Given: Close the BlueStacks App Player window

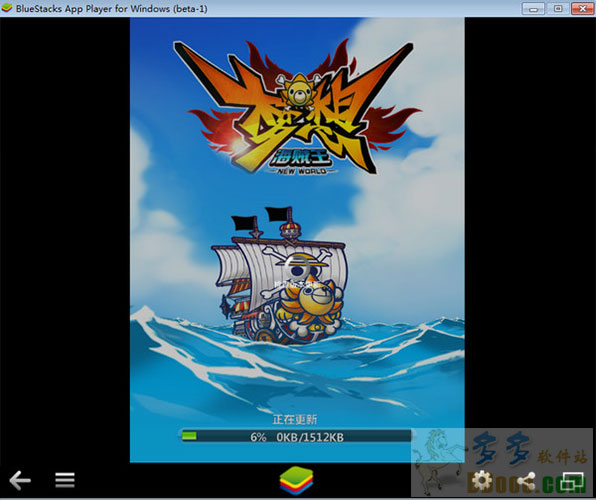Looking at the screenshot, I should 582,8.
